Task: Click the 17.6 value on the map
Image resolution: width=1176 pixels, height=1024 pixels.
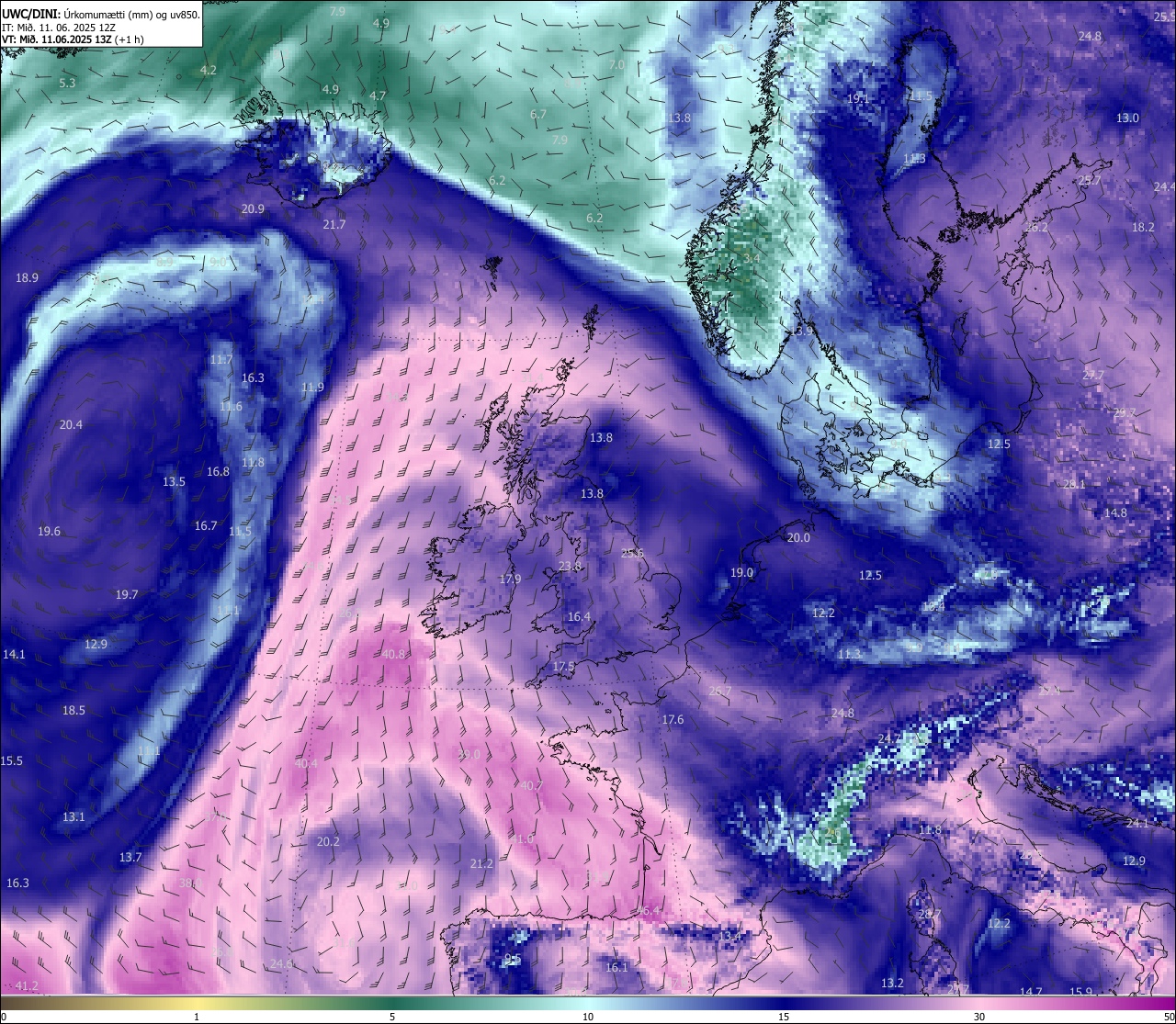Action: [673, 719]
